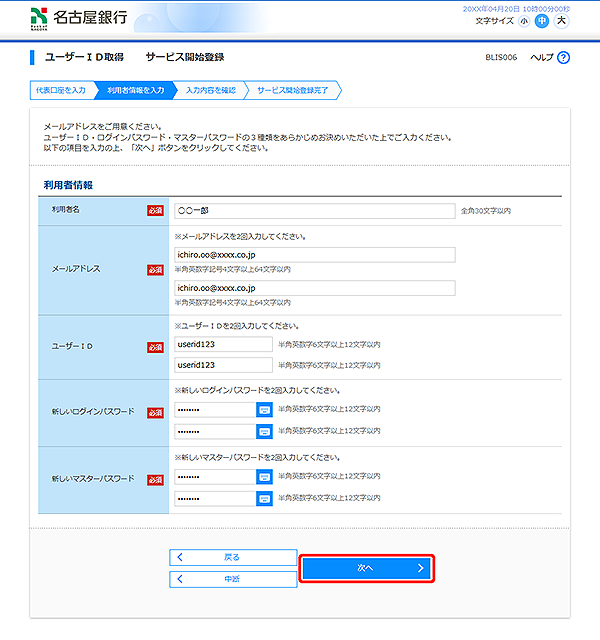Set font size to 大 (large)

(561, 20)
